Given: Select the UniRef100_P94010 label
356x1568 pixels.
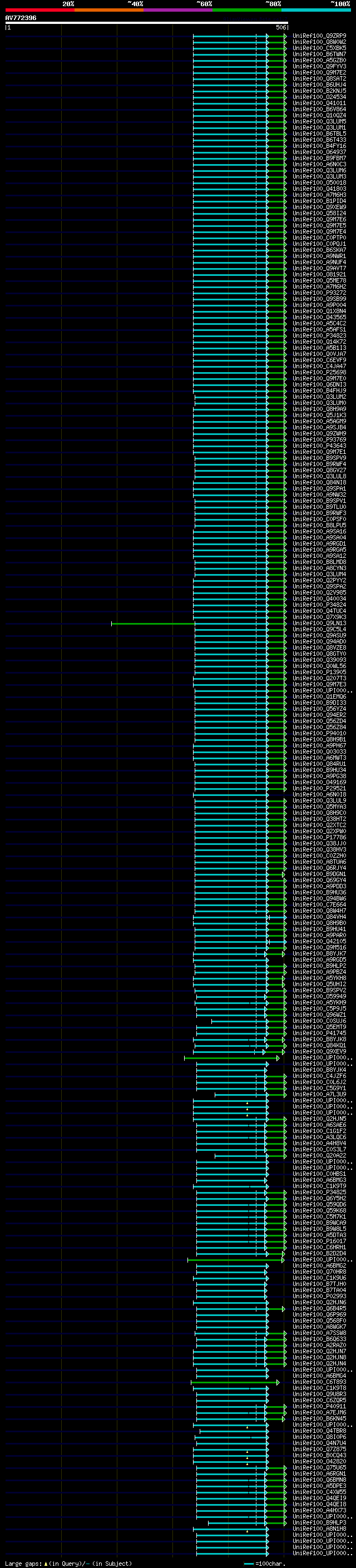Looking at the screenshot, I should tap(319, 734).
